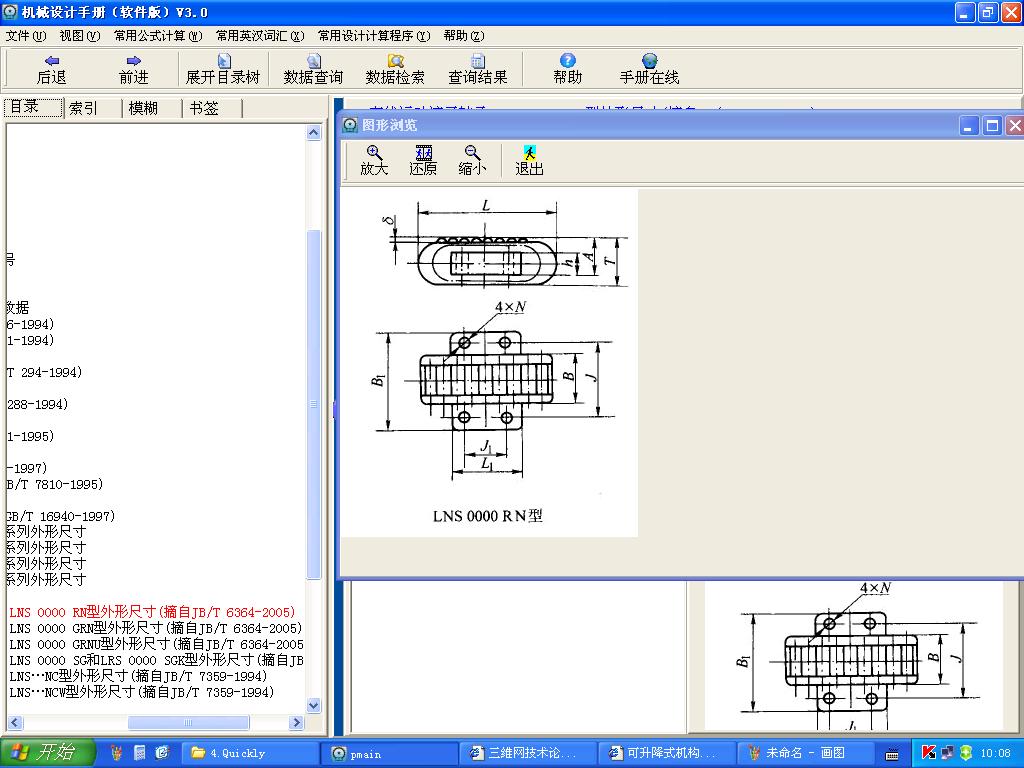
Task: Open the 视图 menu
Action: tap(80, 35)
